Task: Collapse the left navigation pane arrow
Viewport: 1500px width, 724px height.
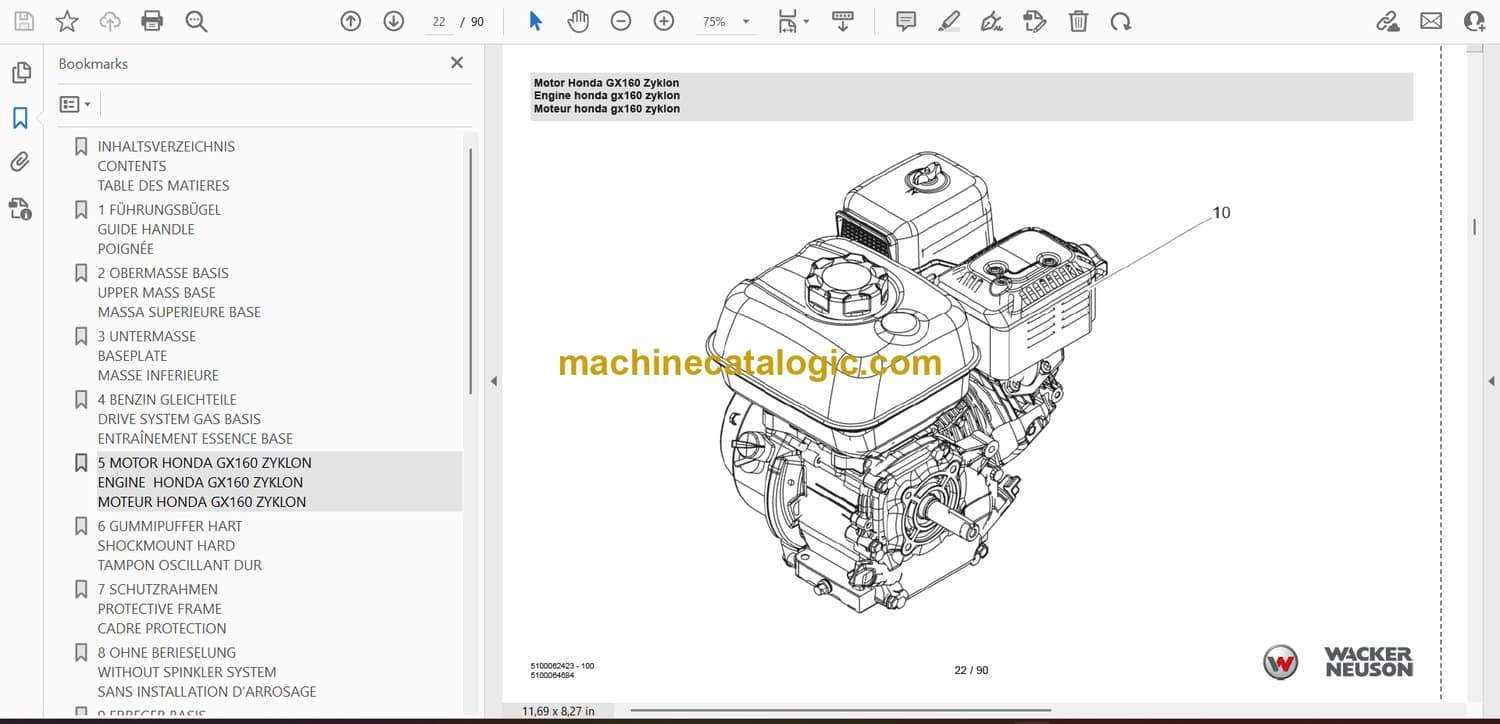Action: (492, 381)
